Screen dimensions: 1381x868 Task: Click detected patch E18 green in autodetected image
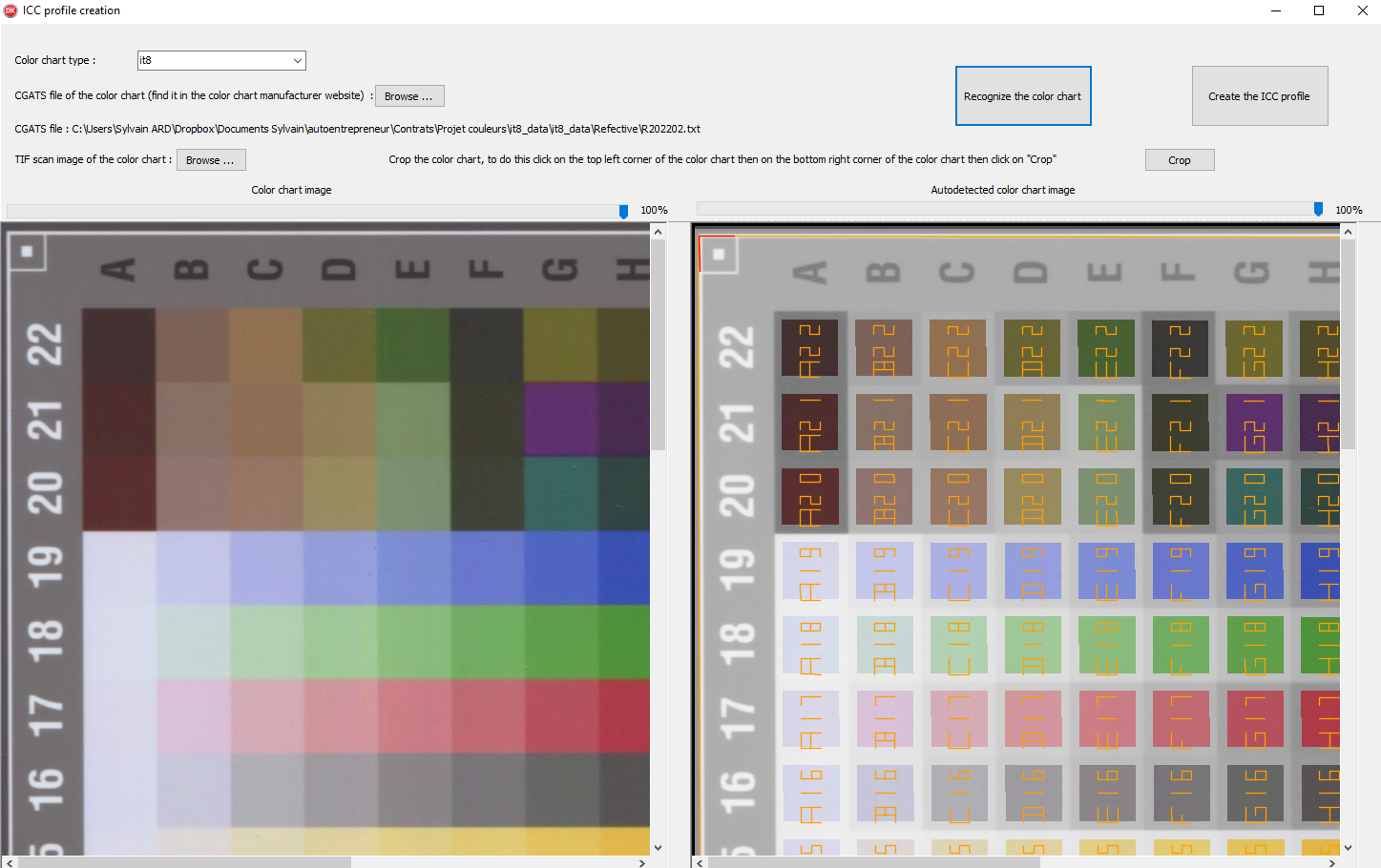coord(1106,645)
